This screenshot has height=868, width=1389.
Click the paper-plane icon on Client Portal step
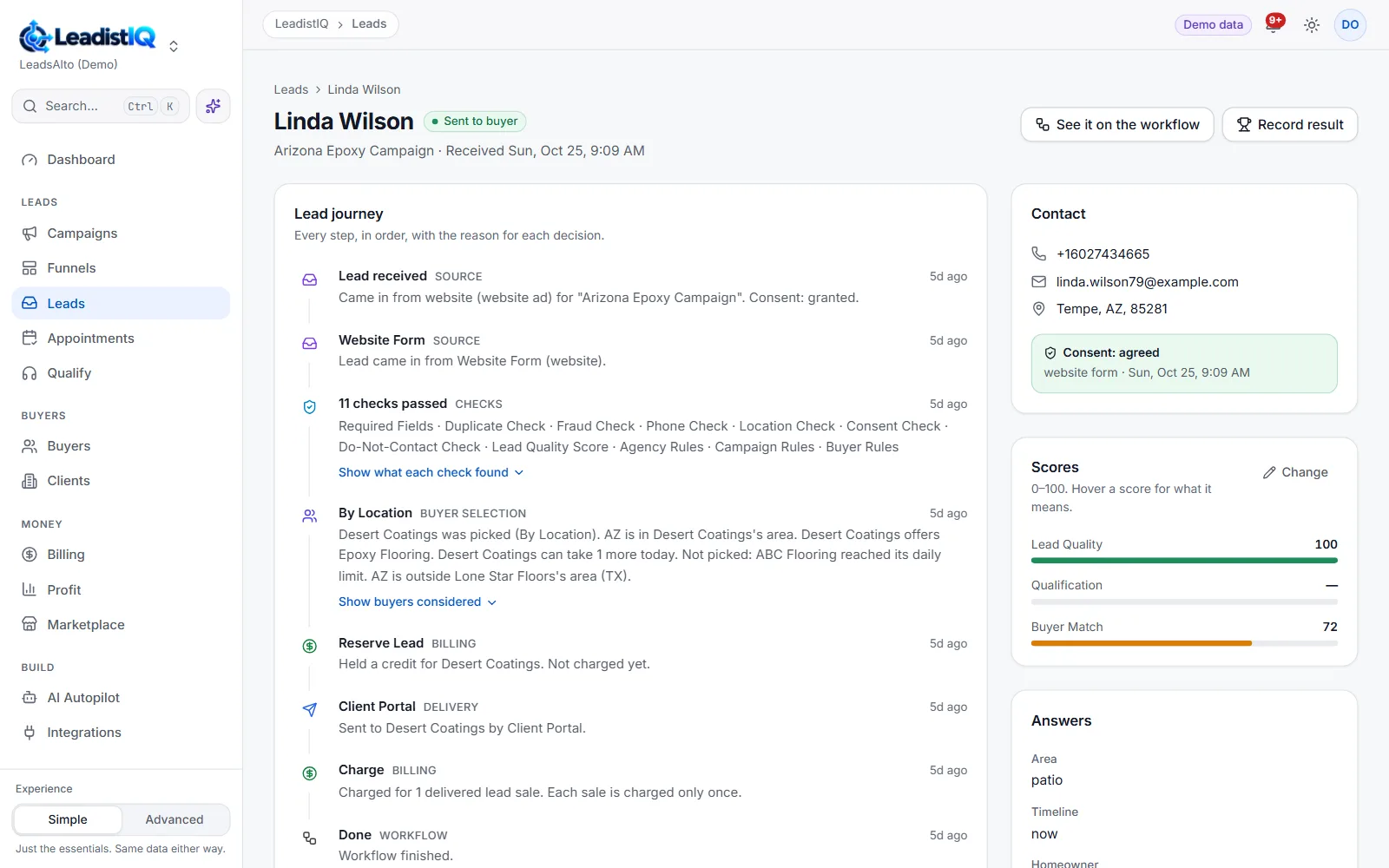click(309, 709)
